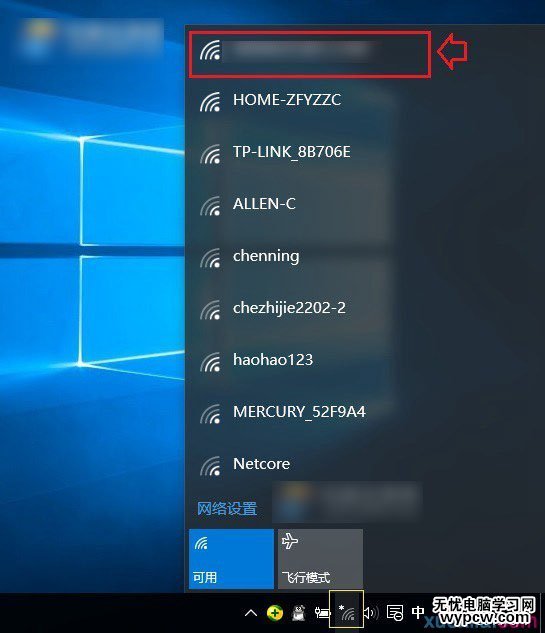Toggle the Wi-Fi 可用 quick action tile
Screen dimensions: 545x633
(231, 559)
